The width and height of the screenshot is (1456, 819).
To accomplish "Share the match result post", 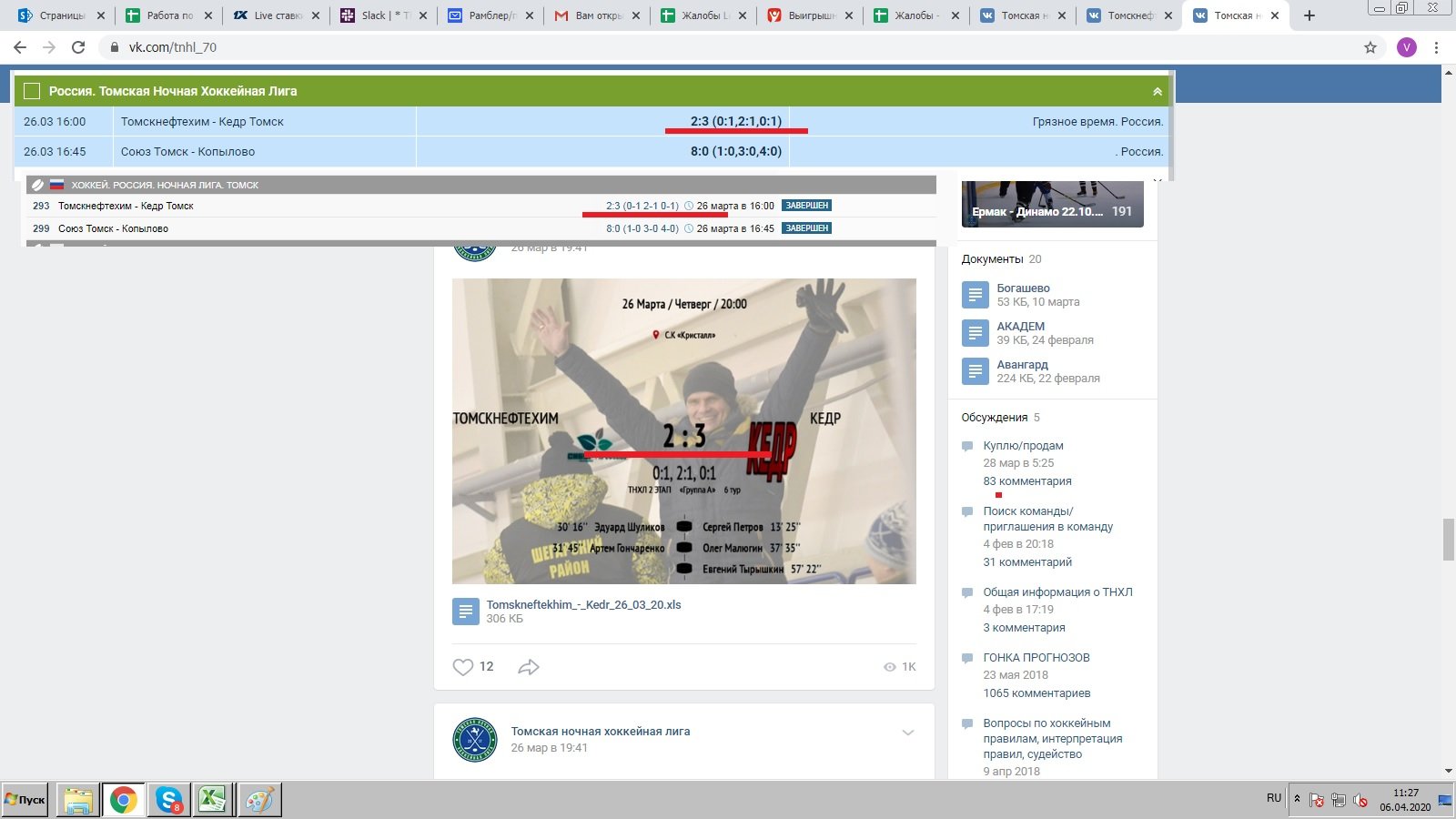I will coord(529,667).
